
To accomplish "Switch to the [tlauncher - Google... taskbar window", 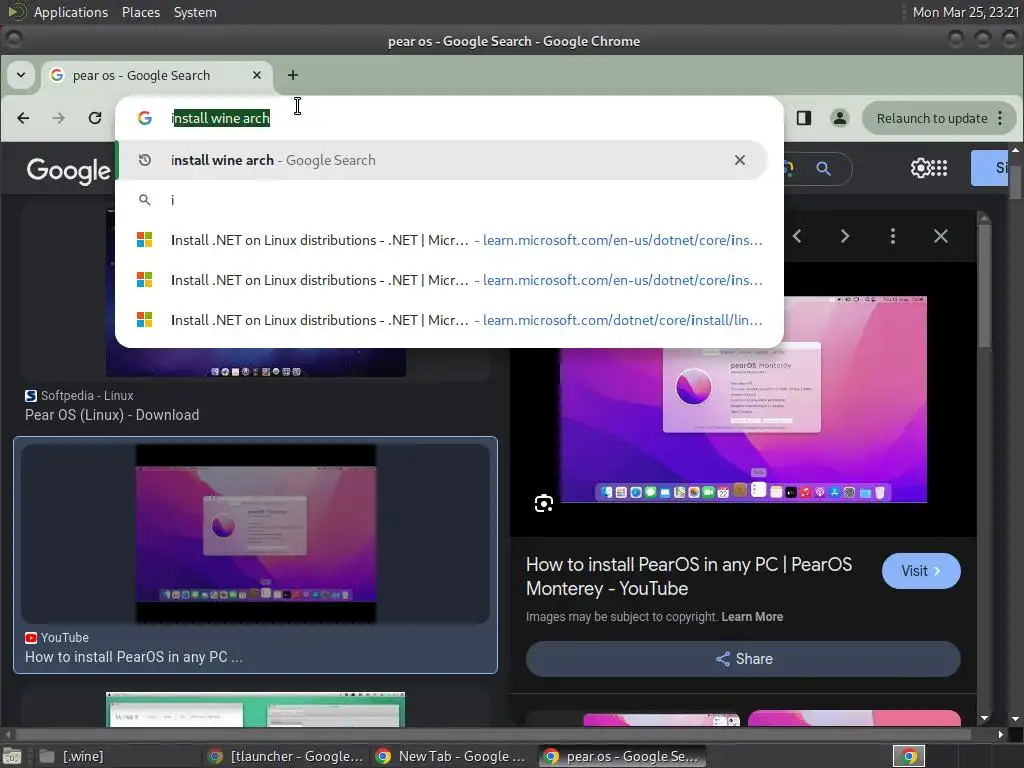I will tap(285, 756).
